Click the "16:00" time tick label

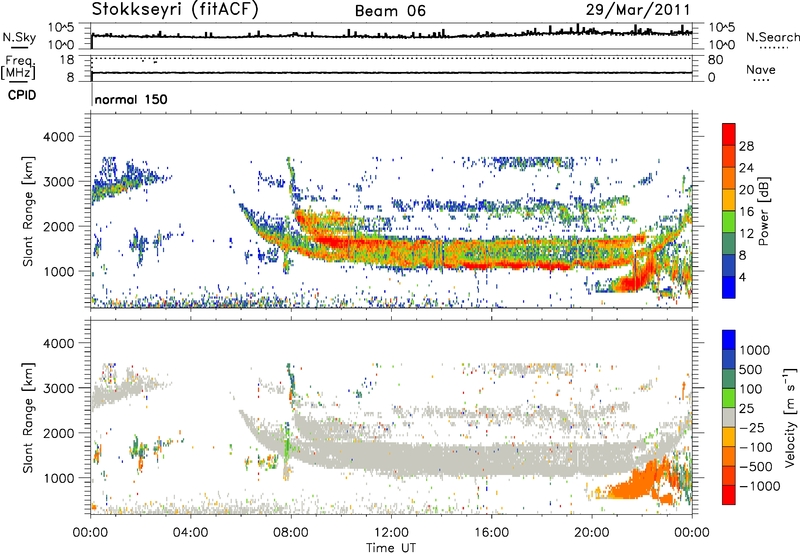click(491, 533)
